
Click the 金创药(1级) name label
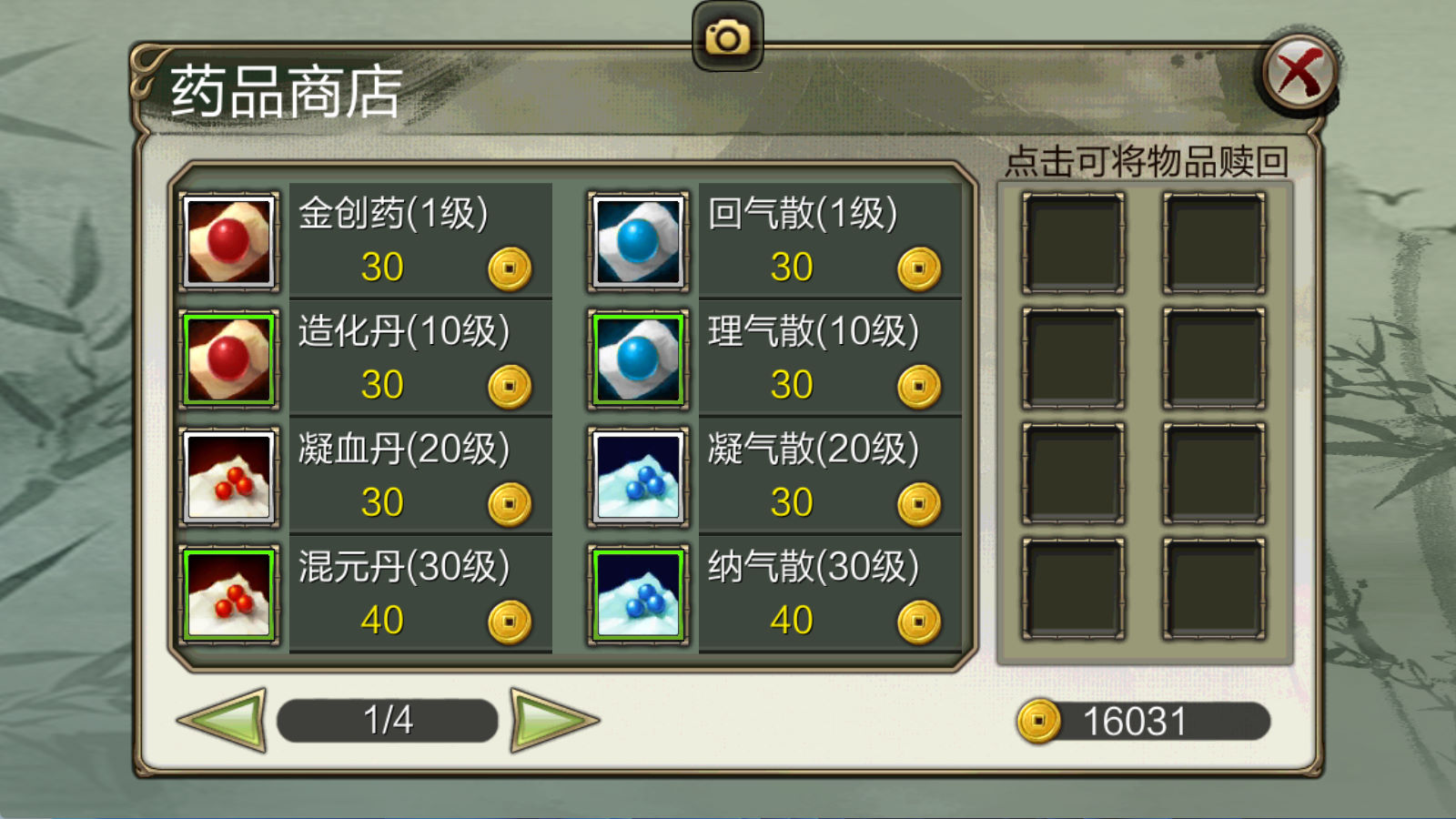coord(393,214)
